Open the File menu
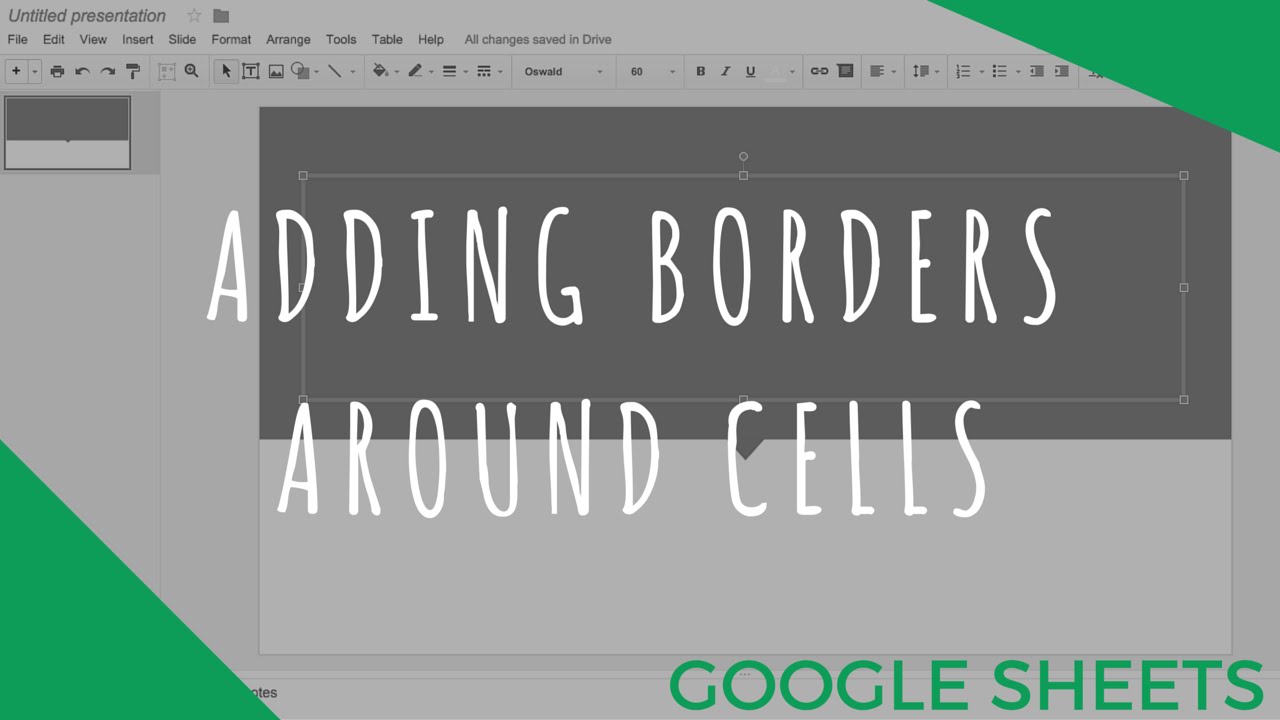 (x=17, y=39)
